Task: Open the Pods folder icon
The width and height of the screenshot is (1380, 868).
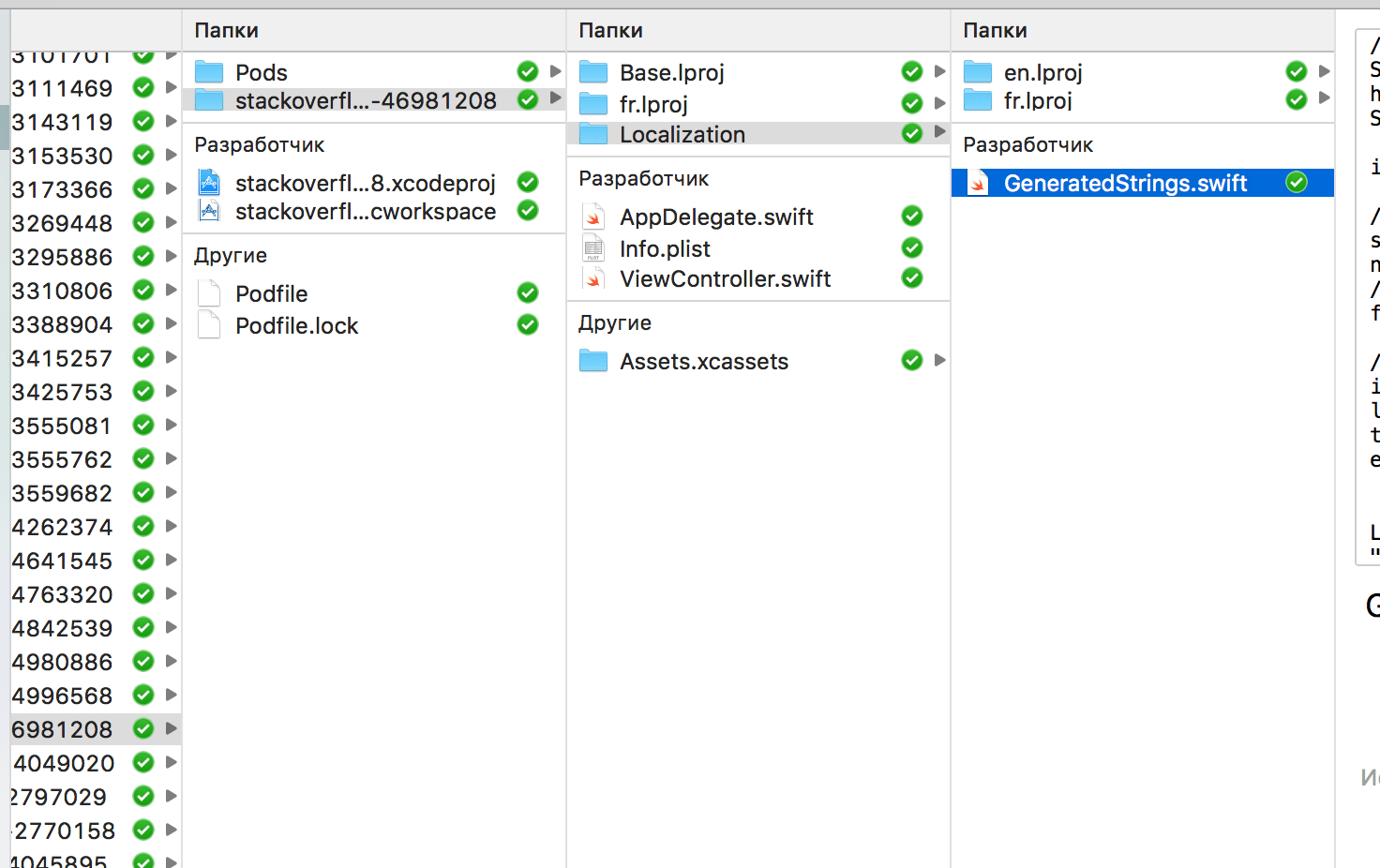Action: point(208,71)
